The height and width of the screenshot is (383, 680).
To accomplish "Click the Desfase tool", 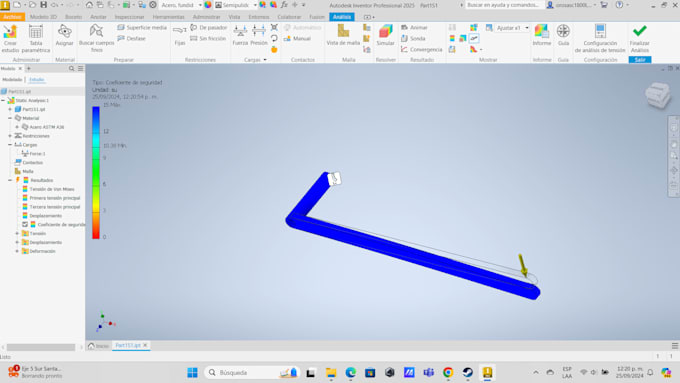I will click(132, 39).
